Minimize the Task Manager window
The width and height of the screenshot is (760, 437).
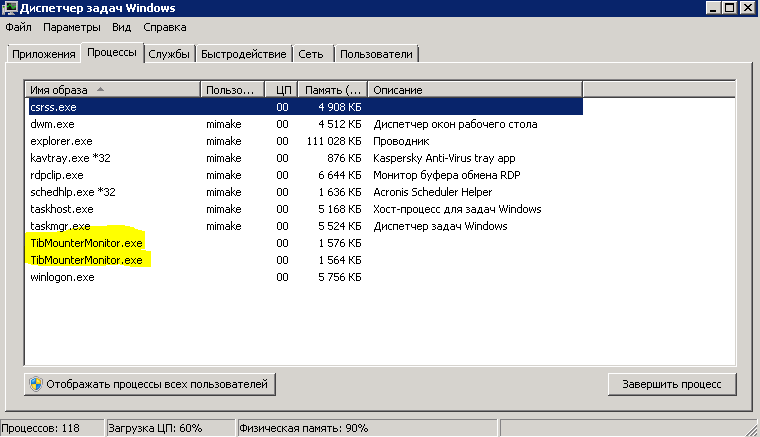[x=713, y=8]
